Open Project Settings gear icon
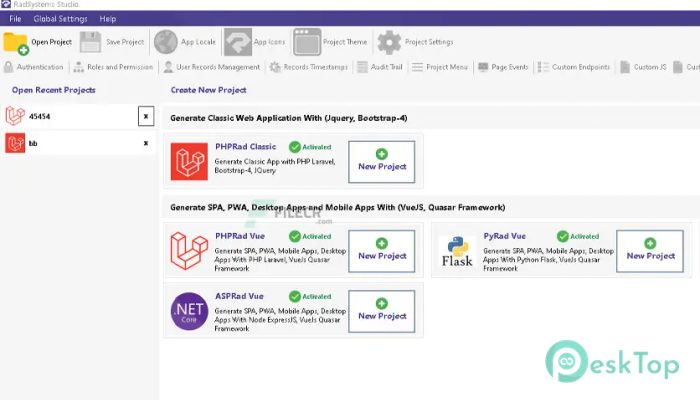 click(x=389, y=42)
